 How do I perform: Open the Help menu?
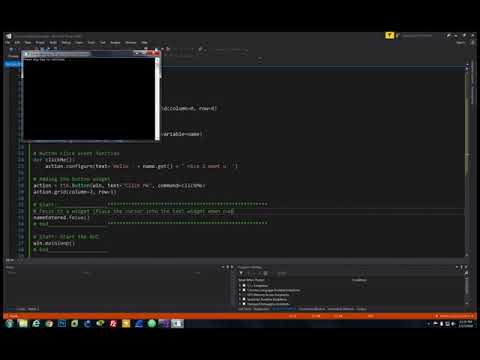pyautogui.click(x=144, y=43)
